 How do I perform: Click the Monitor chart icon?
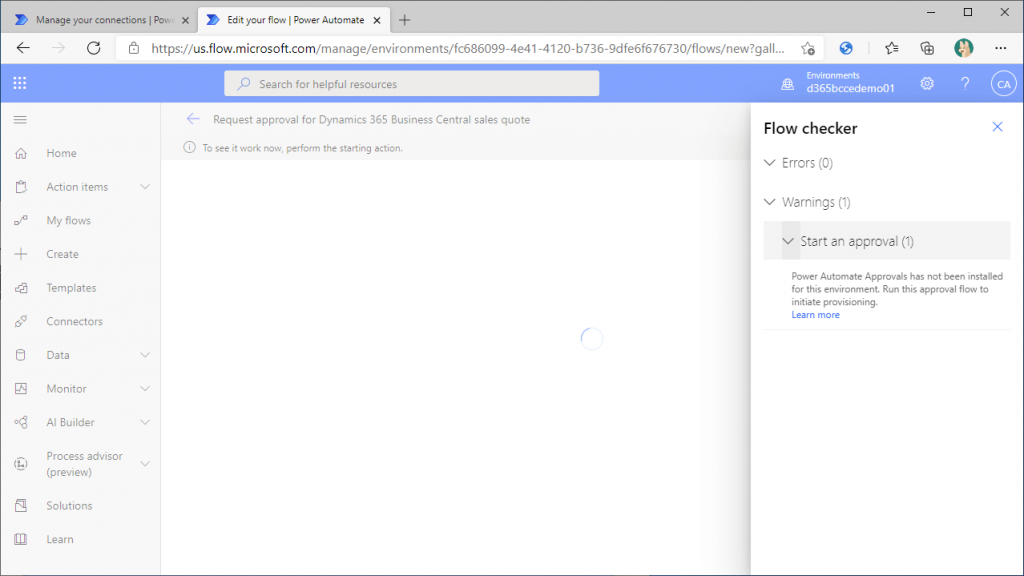(21, 389)
